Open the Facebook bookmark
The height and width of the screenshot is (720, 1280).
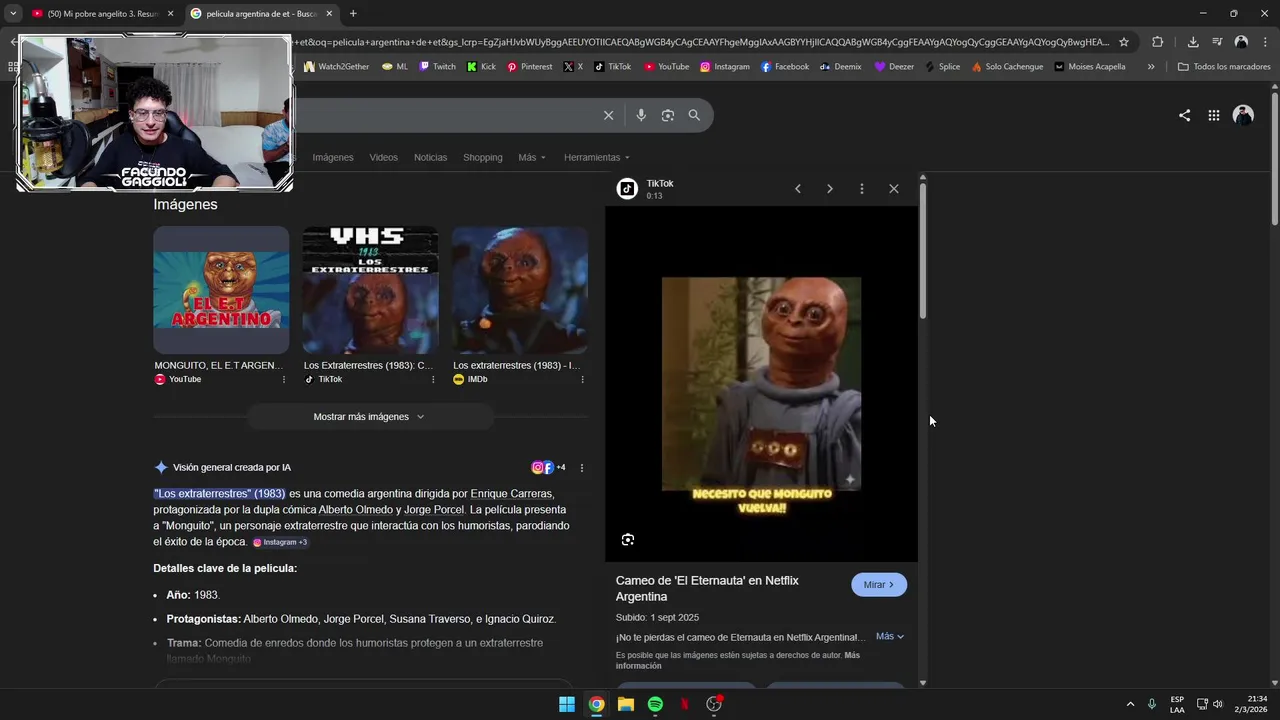click(x=784, y=67)
